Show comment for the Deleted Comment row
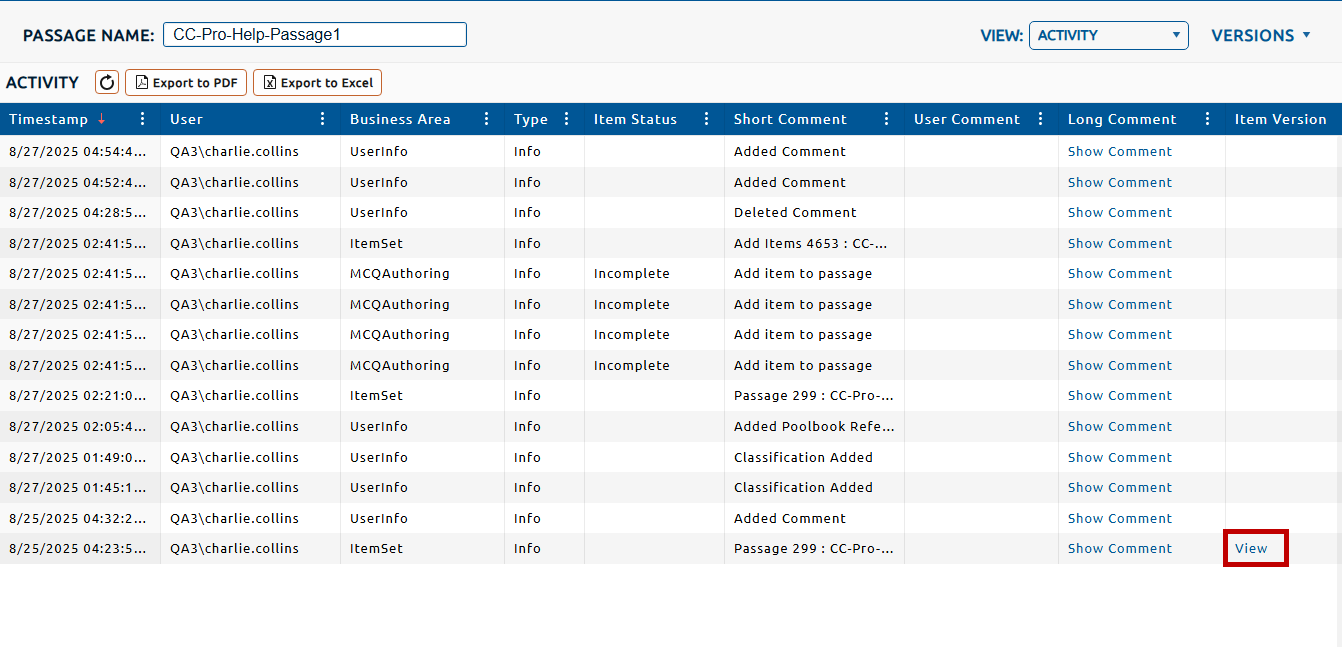This screenshot has height=647, width=1342. pyautogui.click(x=1119, y=212)
